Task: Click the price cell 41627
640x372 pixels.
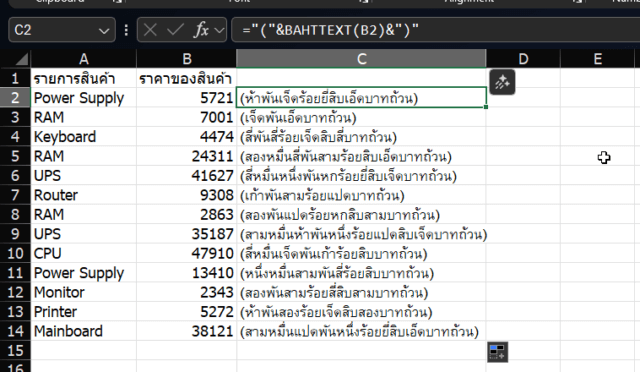Action: pos(187,175)
